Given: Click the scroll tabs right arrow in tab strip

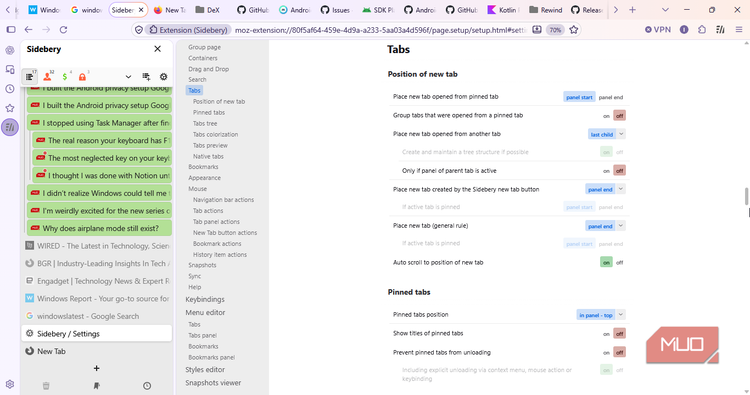Looking at the screenshot, I should pos(616,10).
